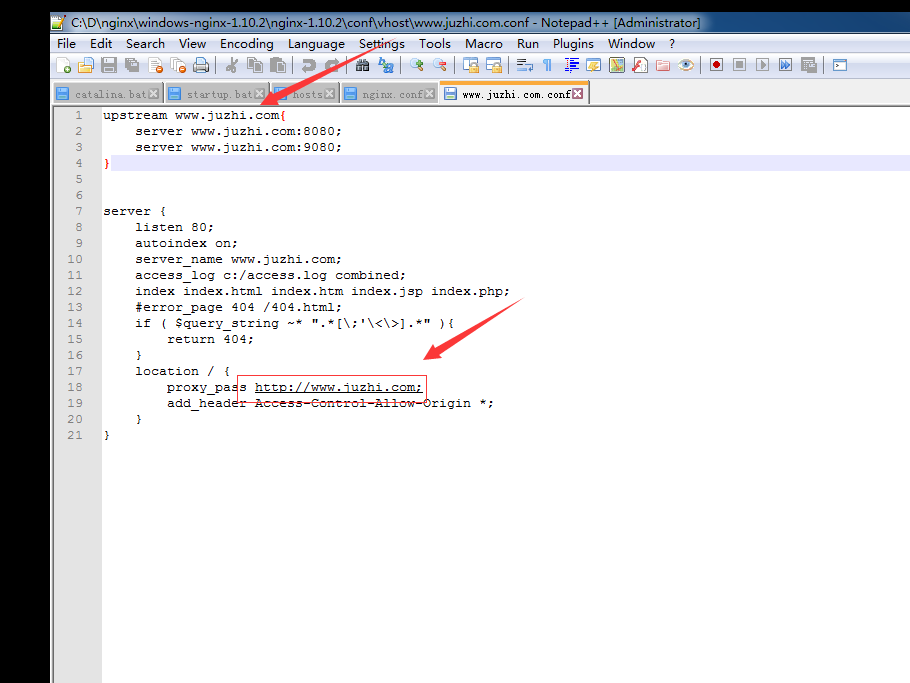910x683 pixels.
Task: Click the Open file folder icon
Action: [x=86, y=66]
